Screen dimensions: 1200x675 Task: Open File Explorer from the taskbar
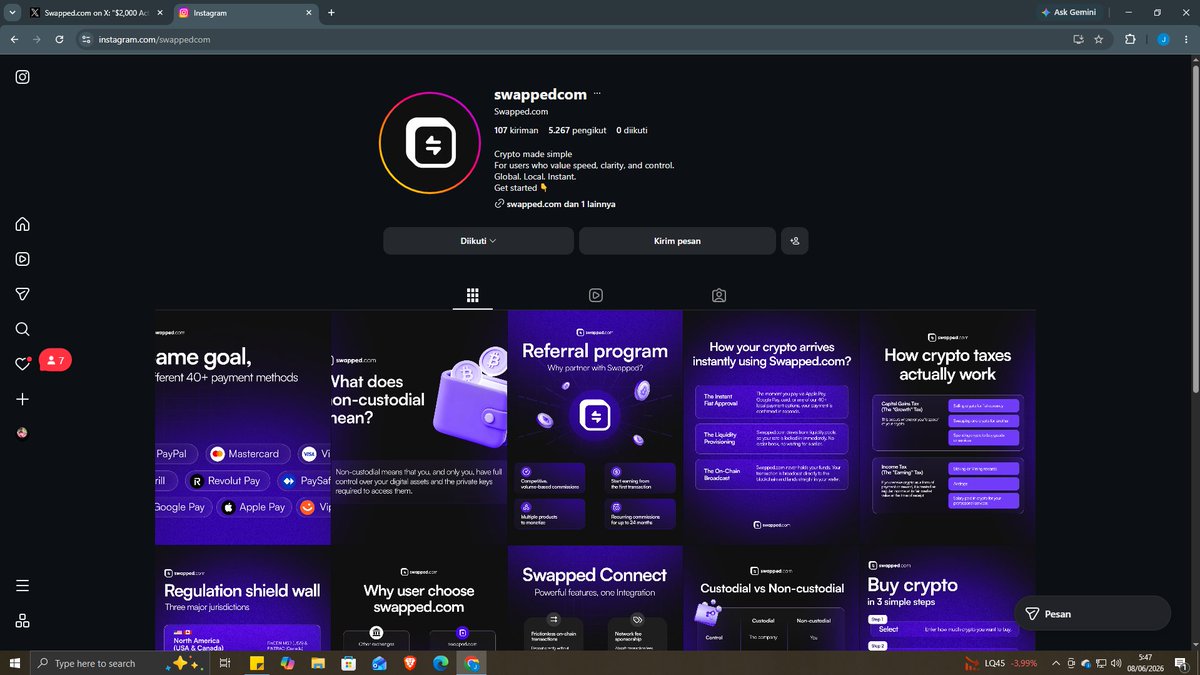tap(318, 663)
